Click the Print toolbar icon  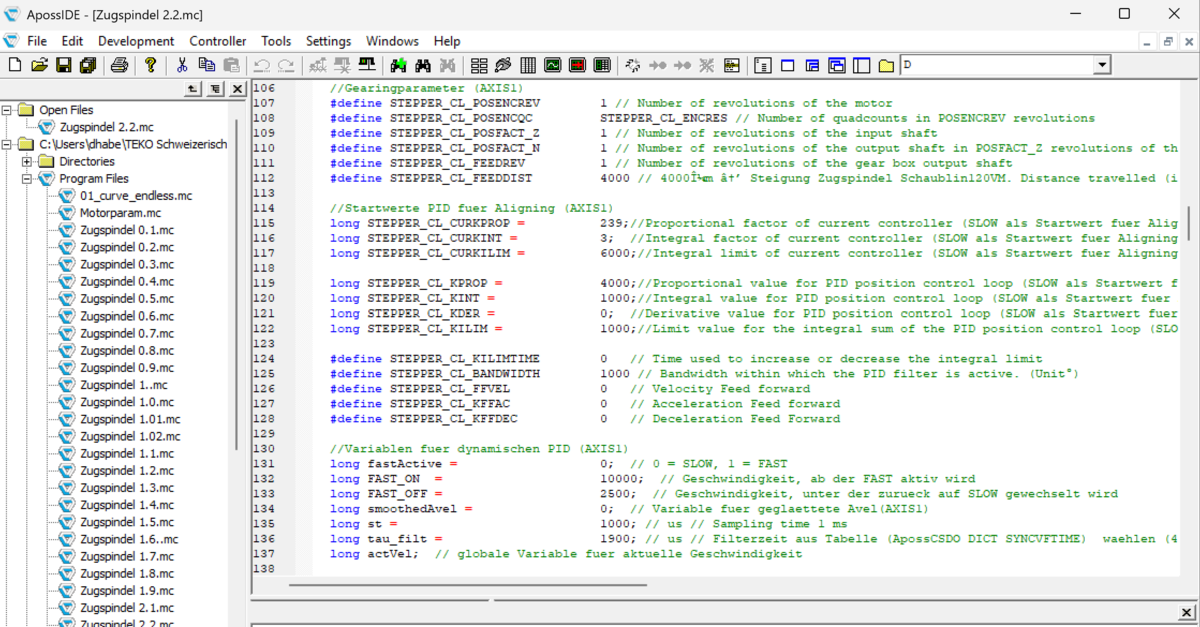pos(119,66)
